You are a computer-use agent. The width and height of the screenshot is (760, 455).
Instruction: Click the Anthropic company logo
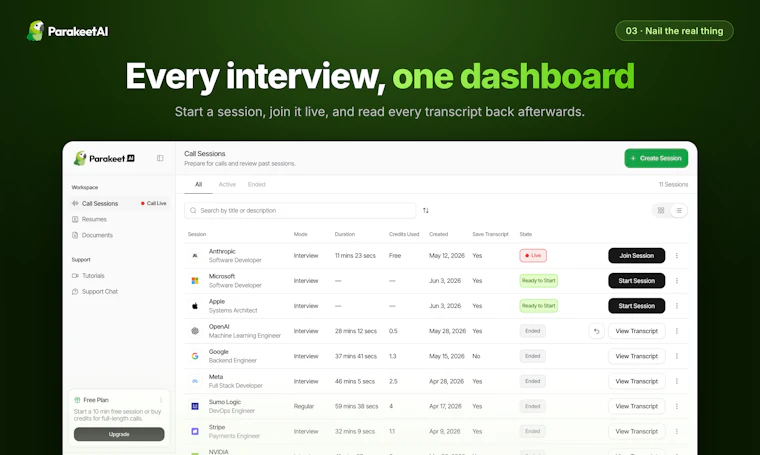tap(195, 255)
